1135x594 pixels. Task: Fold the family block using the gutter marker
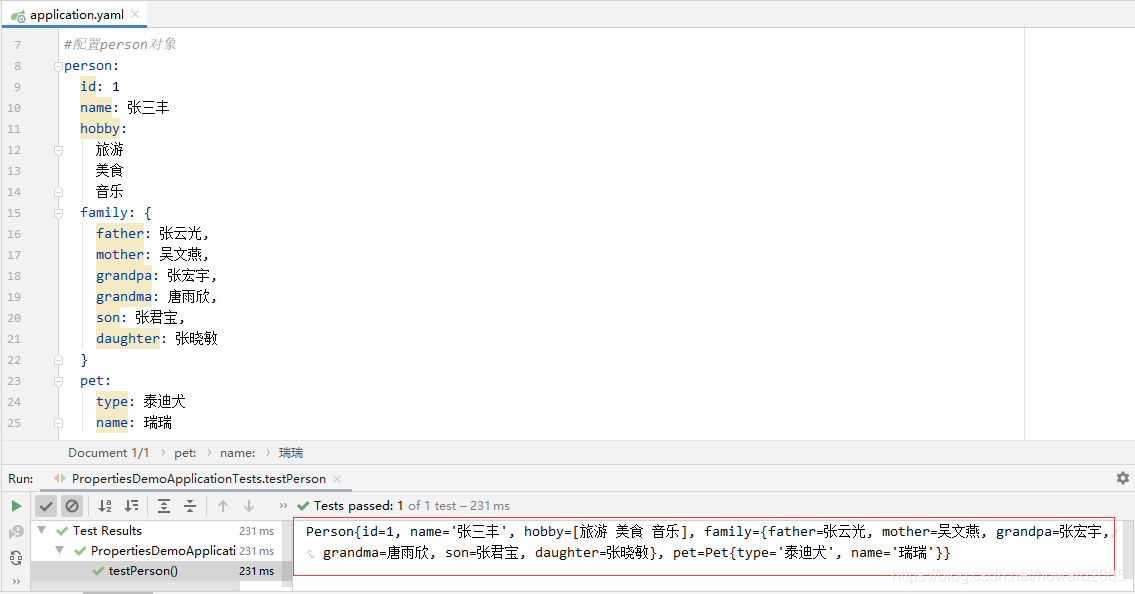tap(58, 212)
